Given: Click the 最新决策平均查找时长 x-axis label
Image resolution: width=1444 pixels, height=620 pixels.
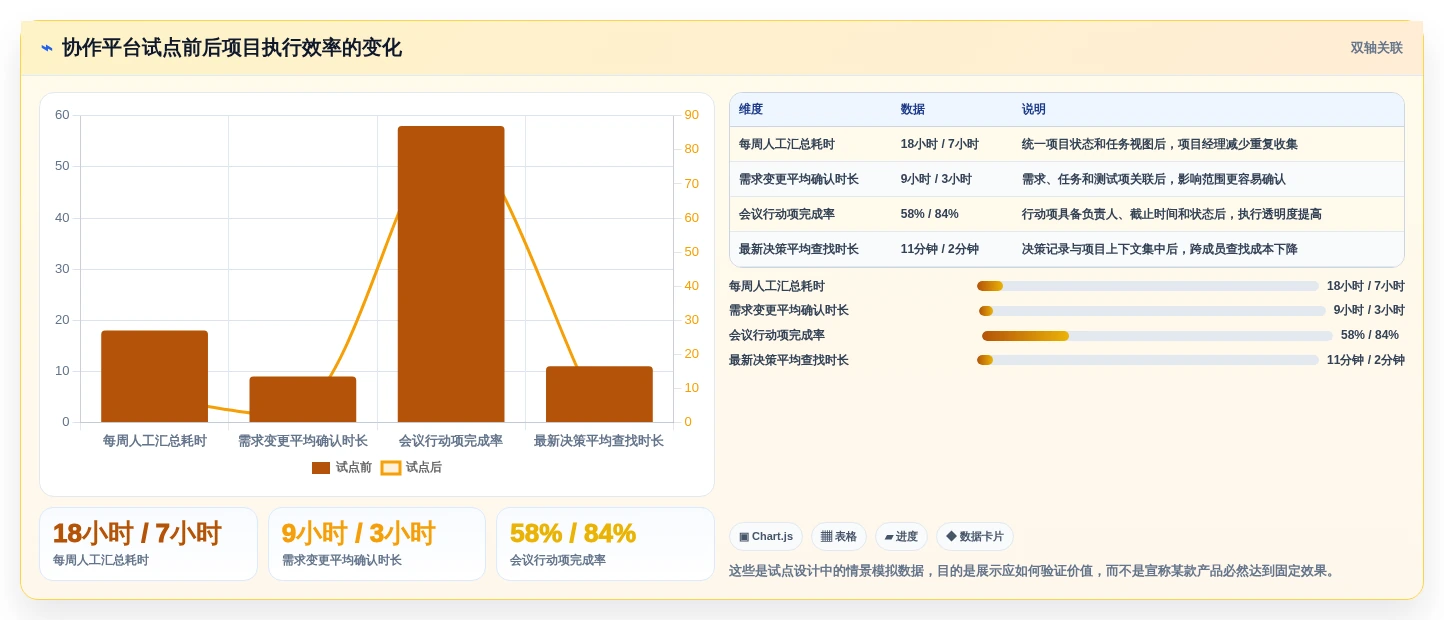Looking at the screenshot, I should 599,441.
